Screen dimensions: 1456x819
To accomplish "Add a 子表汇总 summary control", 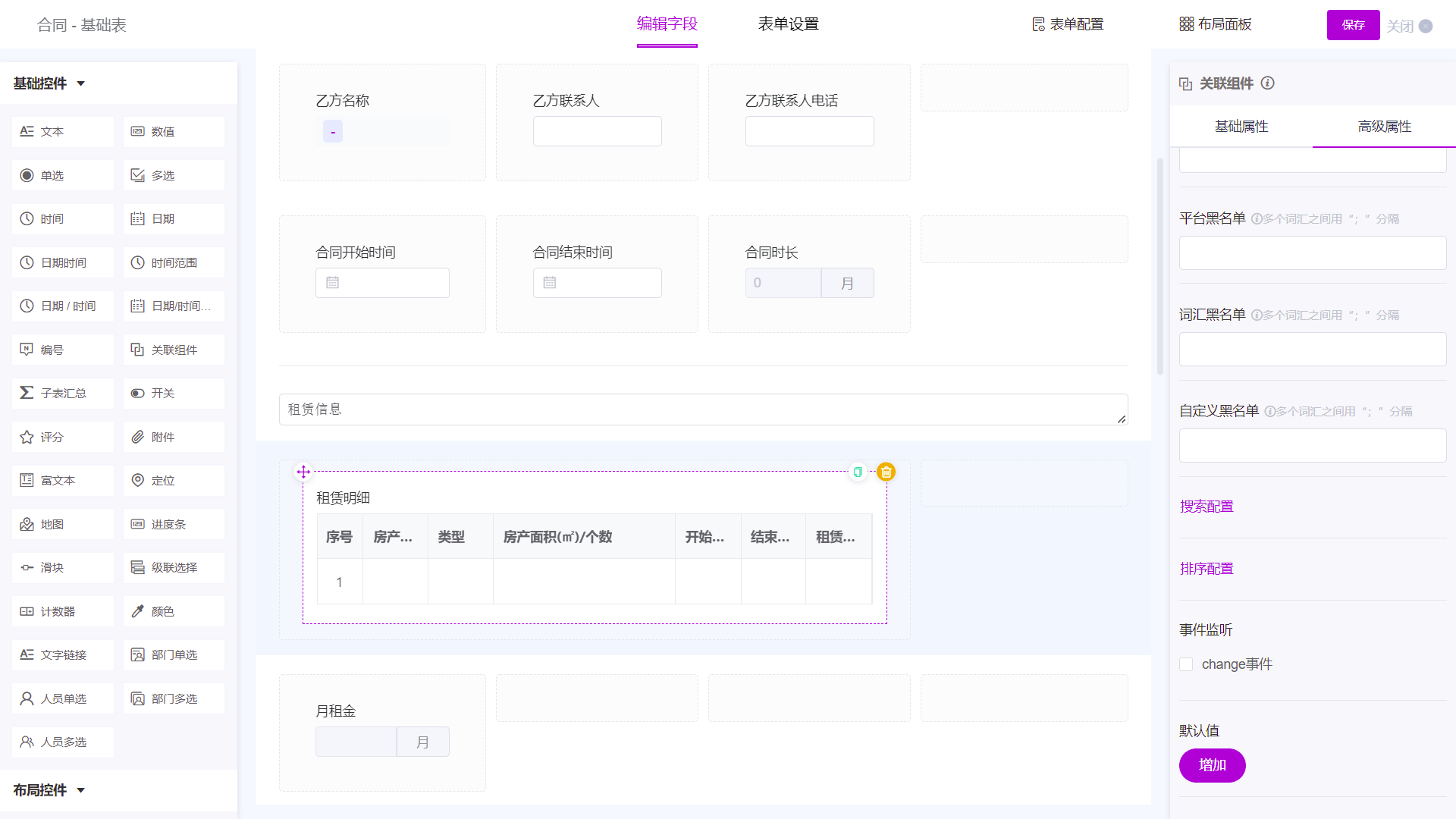I will [63, 394].
